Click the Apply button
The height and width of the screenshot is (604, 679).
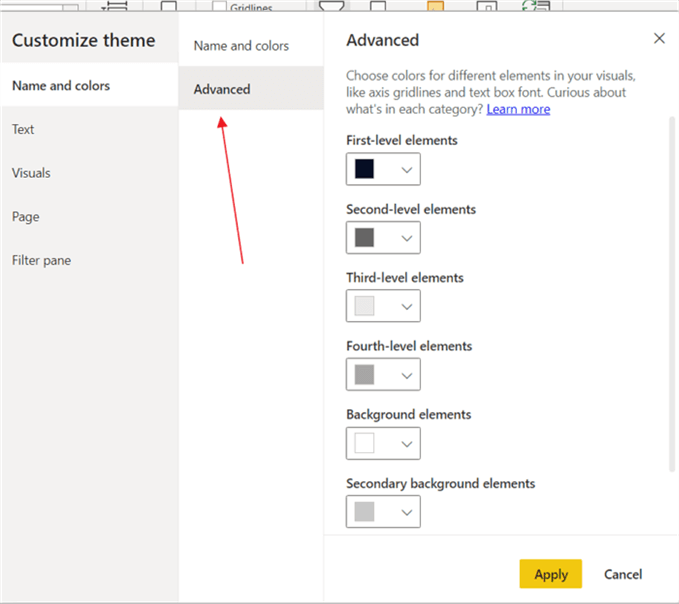tap(551, 574)
